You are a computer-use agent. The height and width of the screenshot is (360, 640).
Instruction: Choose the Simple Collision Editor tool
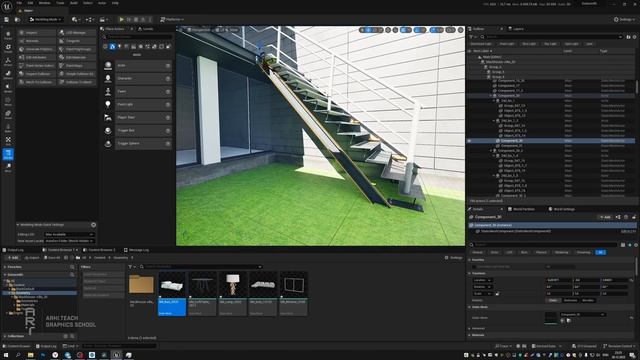point(77,74)
